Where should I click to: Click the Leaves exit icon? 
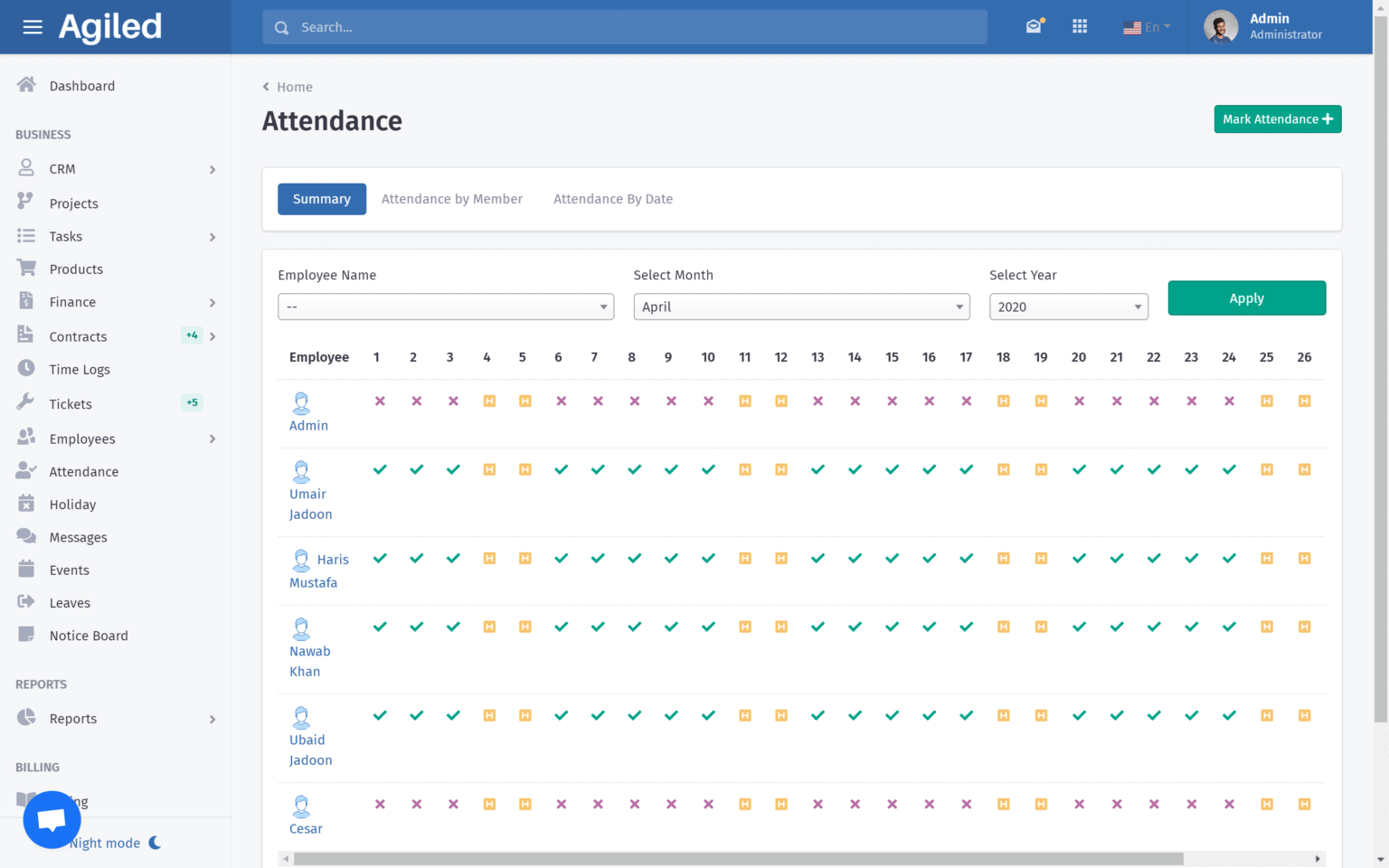(26, 601)
